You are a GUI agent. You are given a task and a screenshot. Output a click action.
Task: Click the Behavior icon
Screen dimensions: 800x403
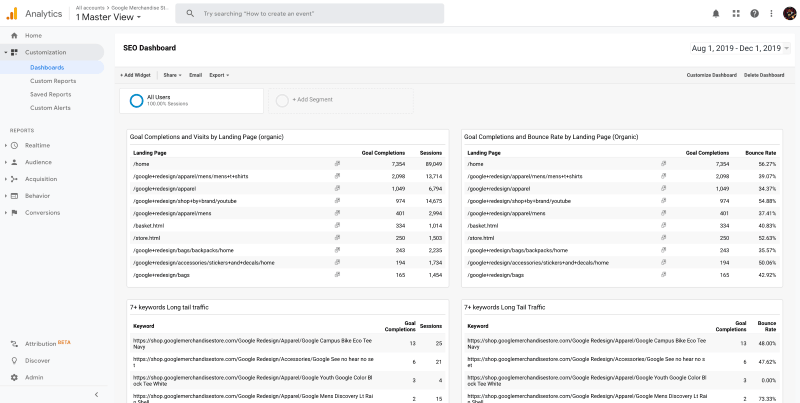tap(14, 196)
